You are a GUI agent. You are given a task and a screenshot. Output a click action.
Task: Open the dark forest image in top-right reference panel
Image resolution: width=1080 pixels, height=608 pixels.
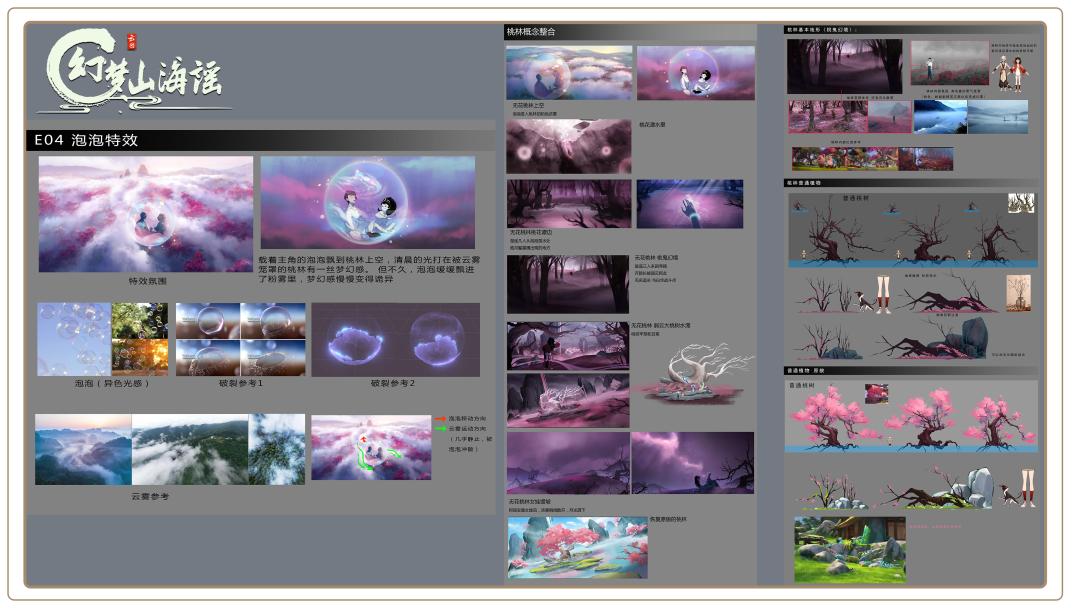pos(844,66)
